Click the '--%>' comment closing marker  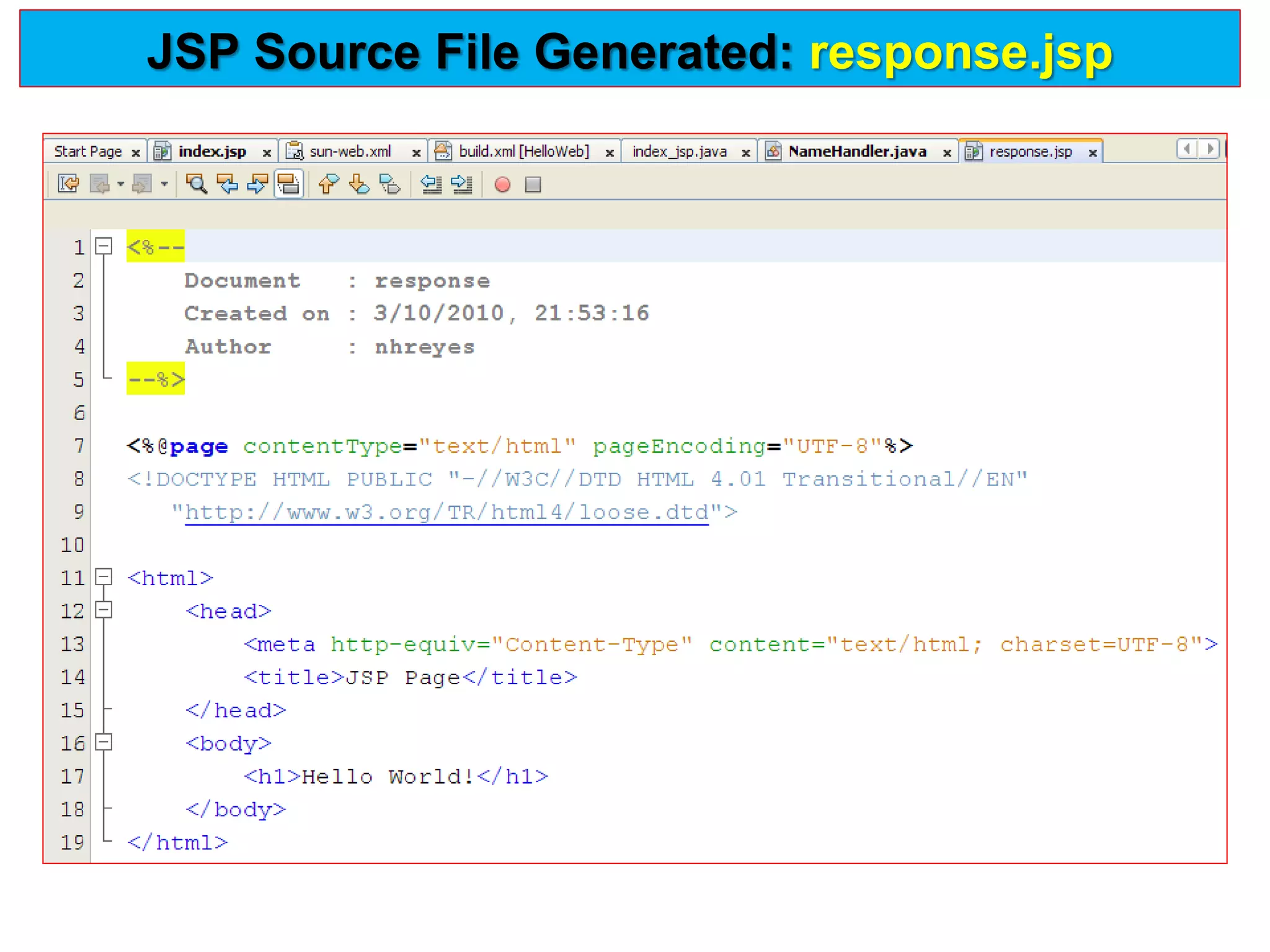[156, 379]
